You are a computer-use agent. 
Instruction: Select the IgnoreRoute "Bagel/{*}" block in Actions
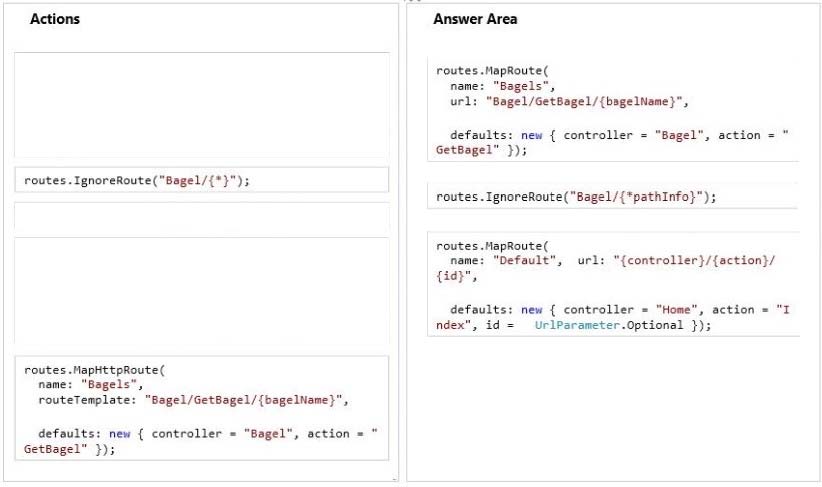[x=202, y=180]
